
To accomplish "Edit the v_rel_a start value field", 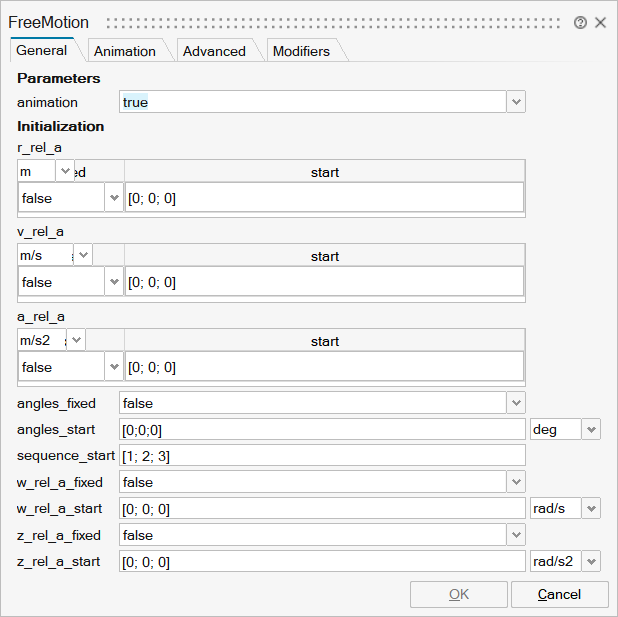I will pos(323,283).
